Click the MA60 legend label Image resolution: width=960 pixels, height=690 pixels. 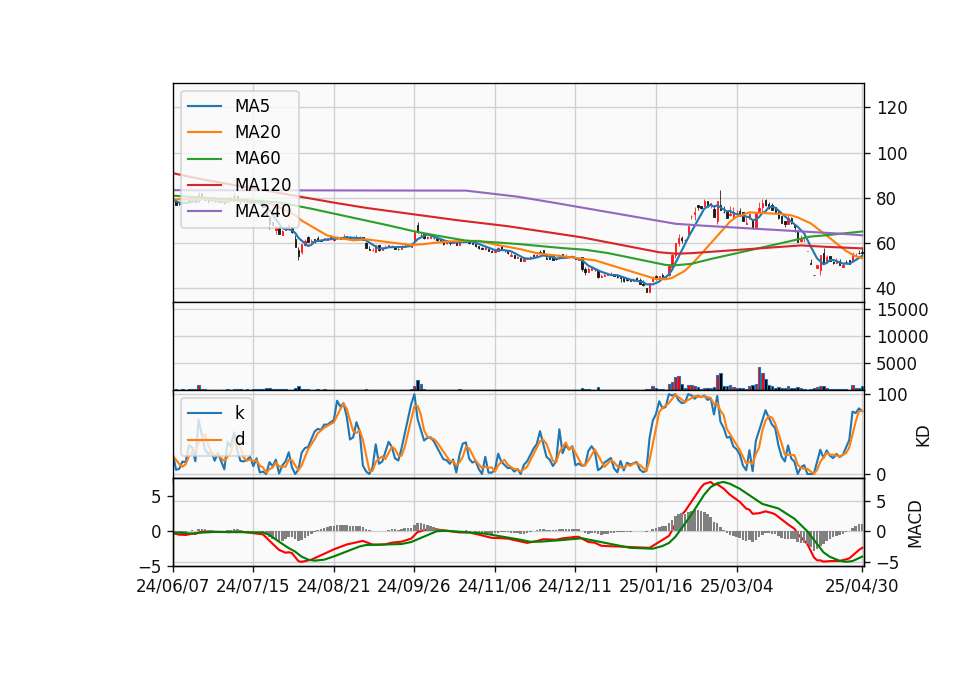[257, 159]
